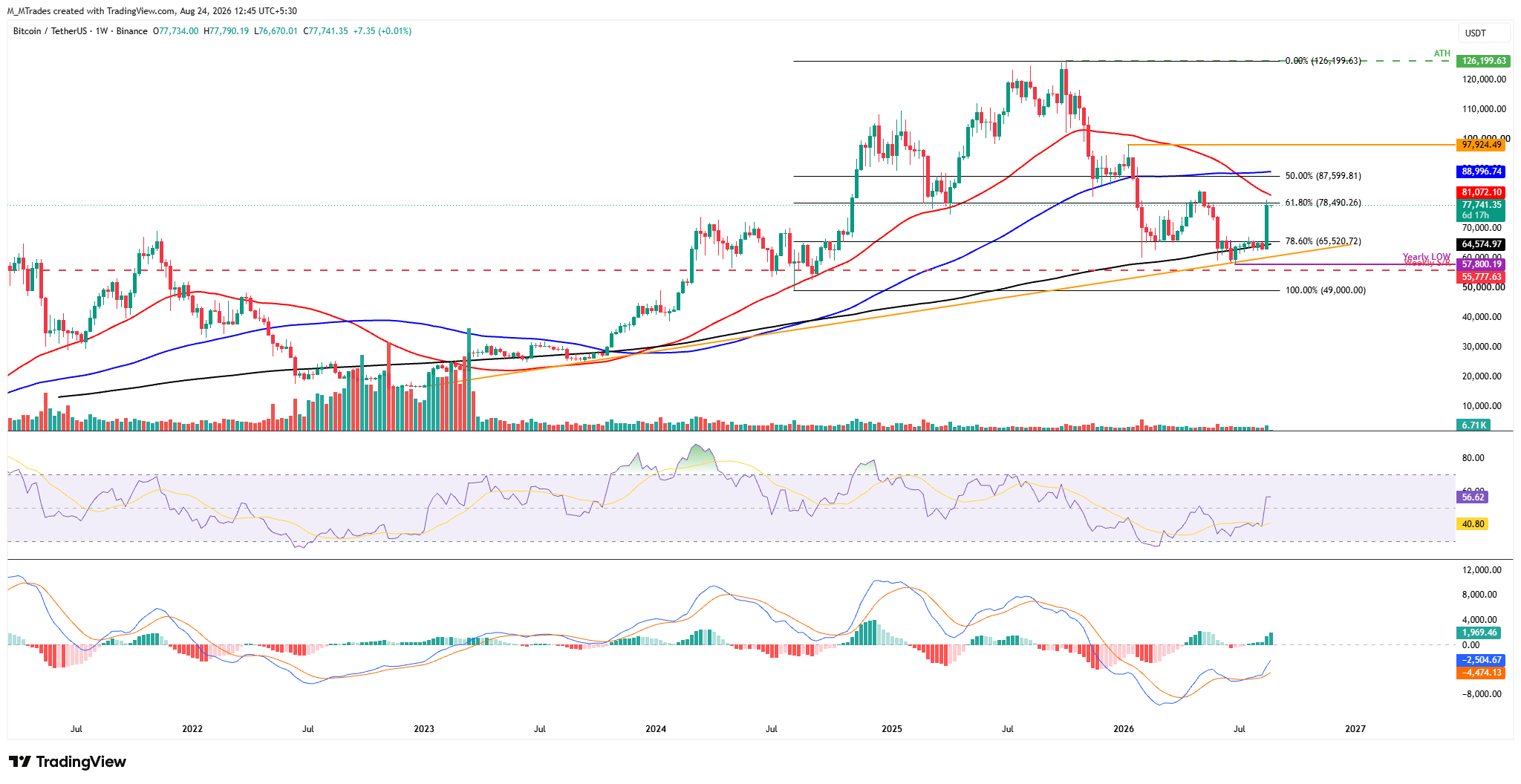The image size is (1521, 784).
Task: Click the green ATH label
Action: [1442, 53]
